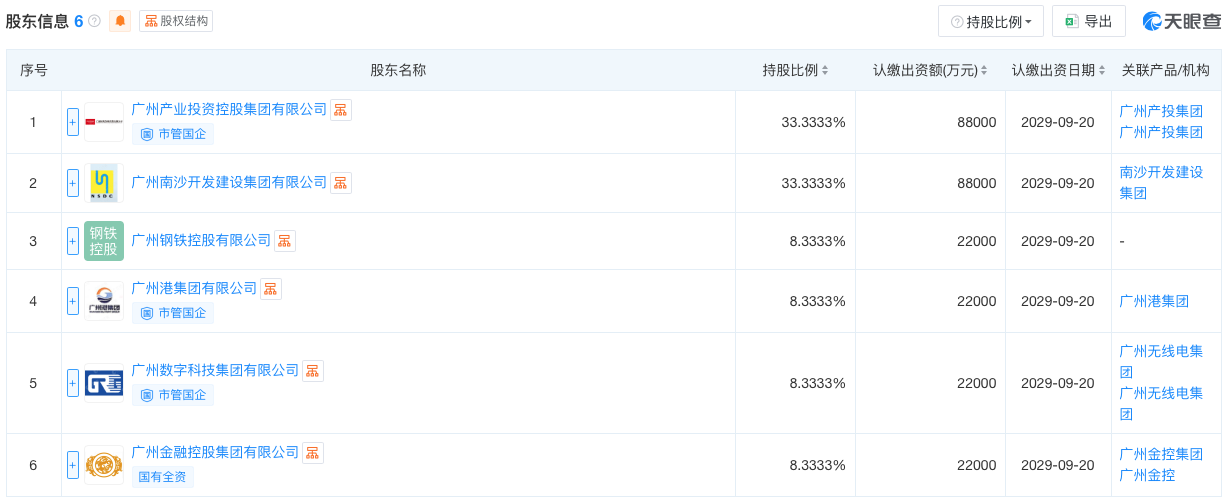The width and height of the screenshot is (1227, 503).
Task: Expand row 6 广州金融控股 plus button
Action: [x=73, y=465]
